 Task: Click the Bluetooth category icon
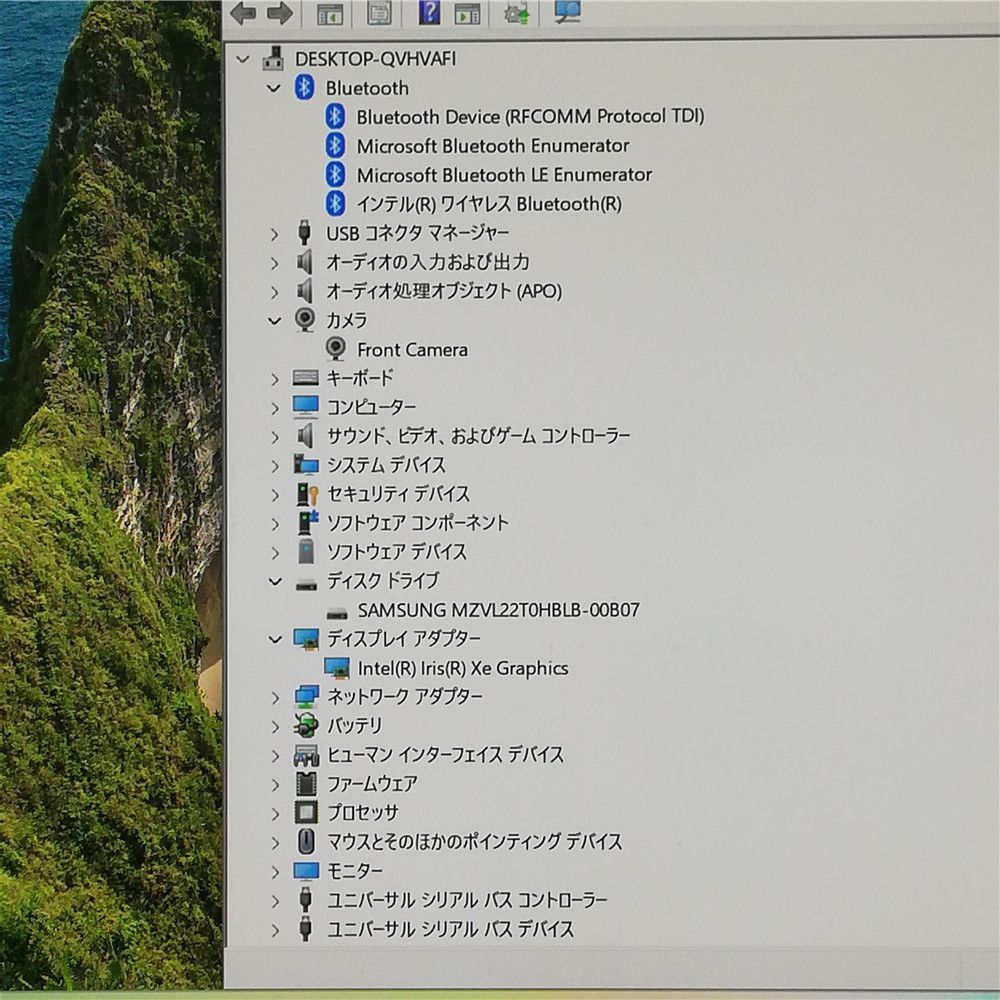[x=304, y=87]
